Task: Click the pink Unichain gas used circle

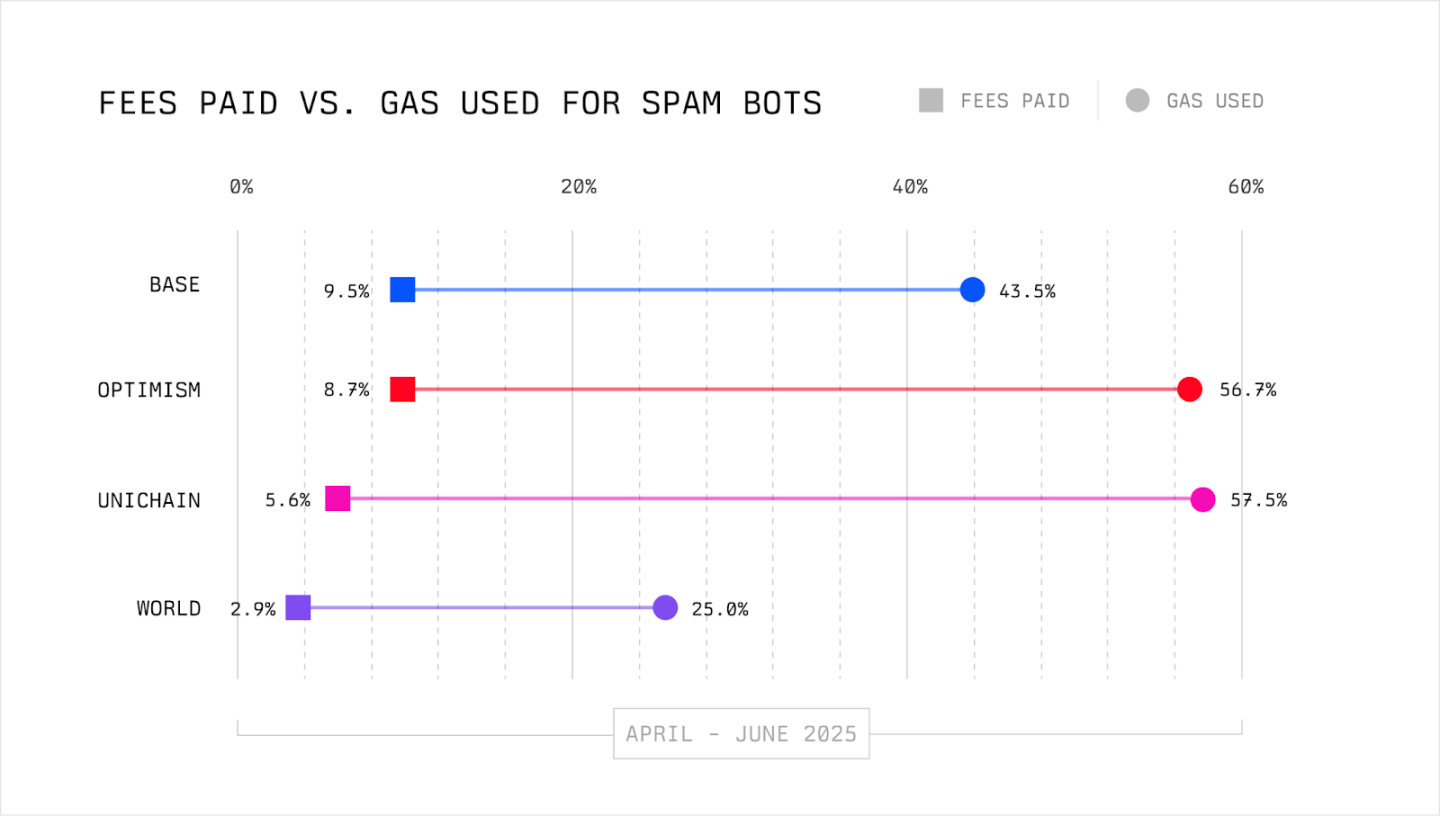Action: click(1203, 499)
